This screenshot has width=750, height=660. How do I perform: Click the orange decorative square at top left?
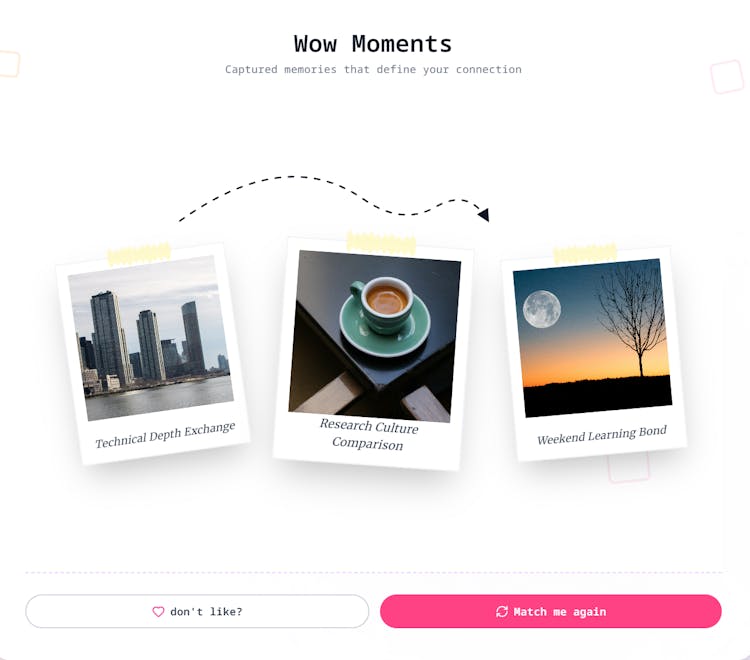9,63
